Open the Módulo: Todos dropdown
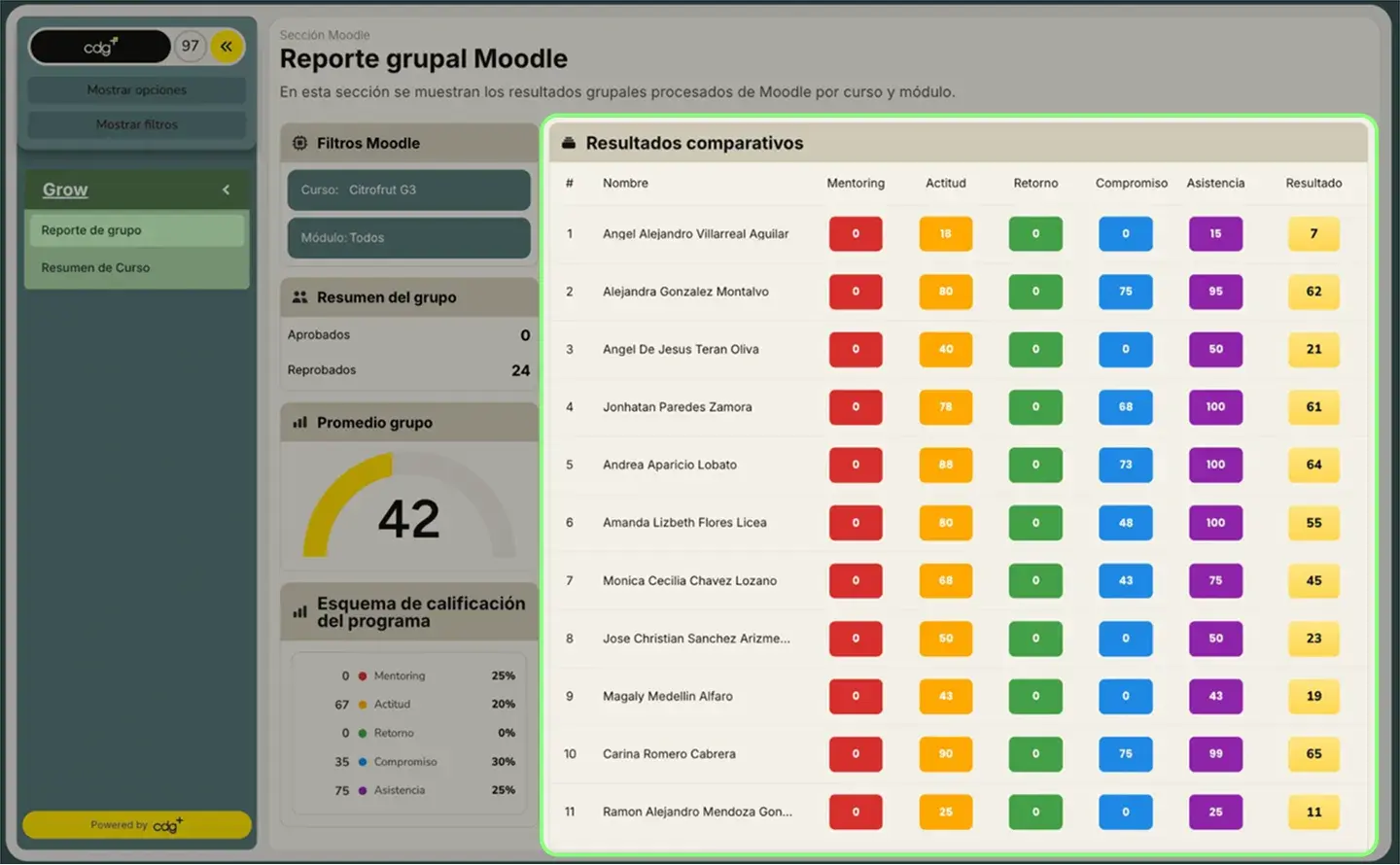Image resolution: width=1400 pixels, height=865 pixels. (x=409, y=237)
